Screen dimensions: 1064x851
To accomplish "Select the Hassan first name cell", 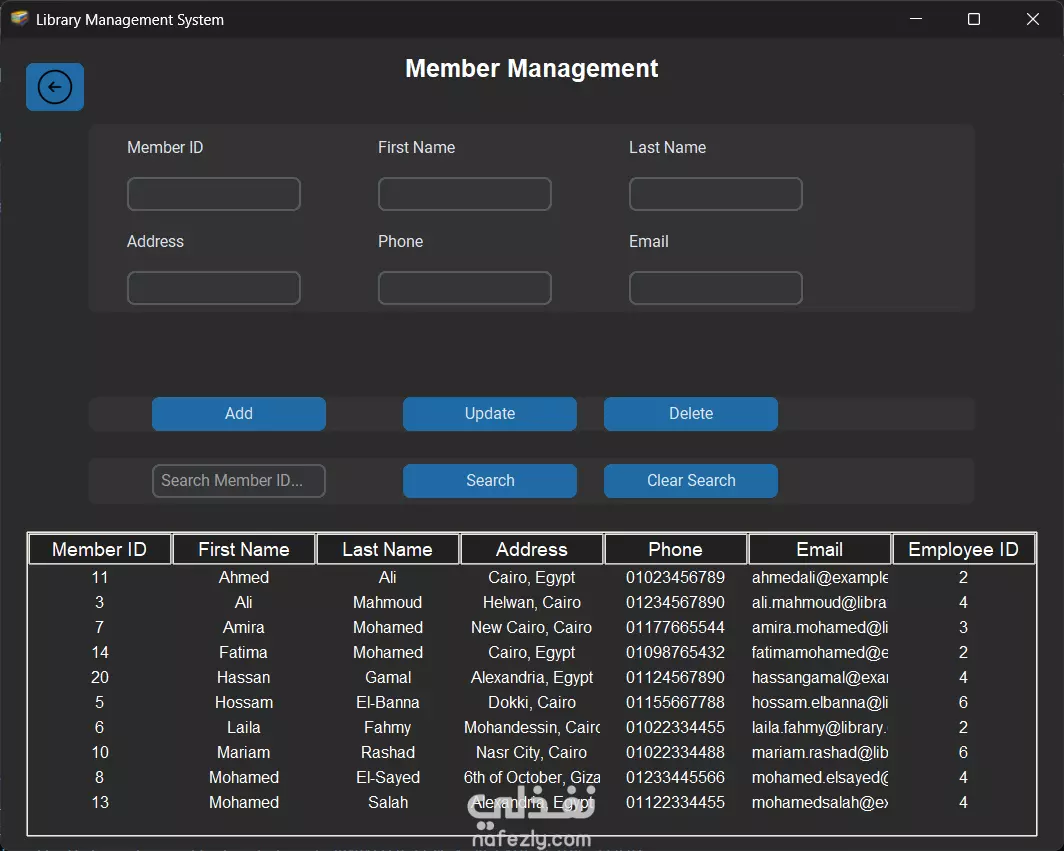I will (x=244, y=677).
